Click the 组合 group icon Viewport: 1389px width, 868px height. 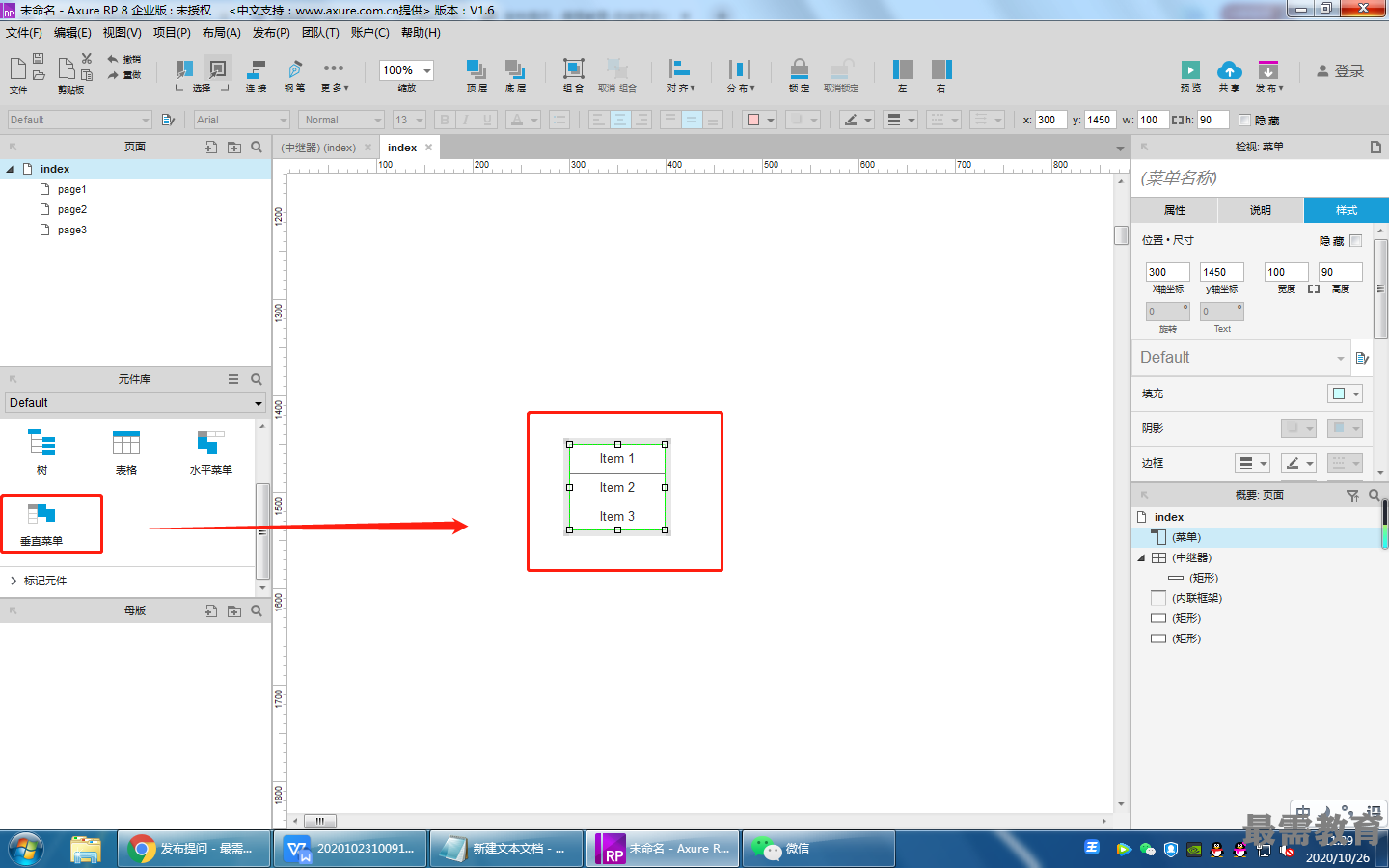pyautogui.click(x=574, y=75)
